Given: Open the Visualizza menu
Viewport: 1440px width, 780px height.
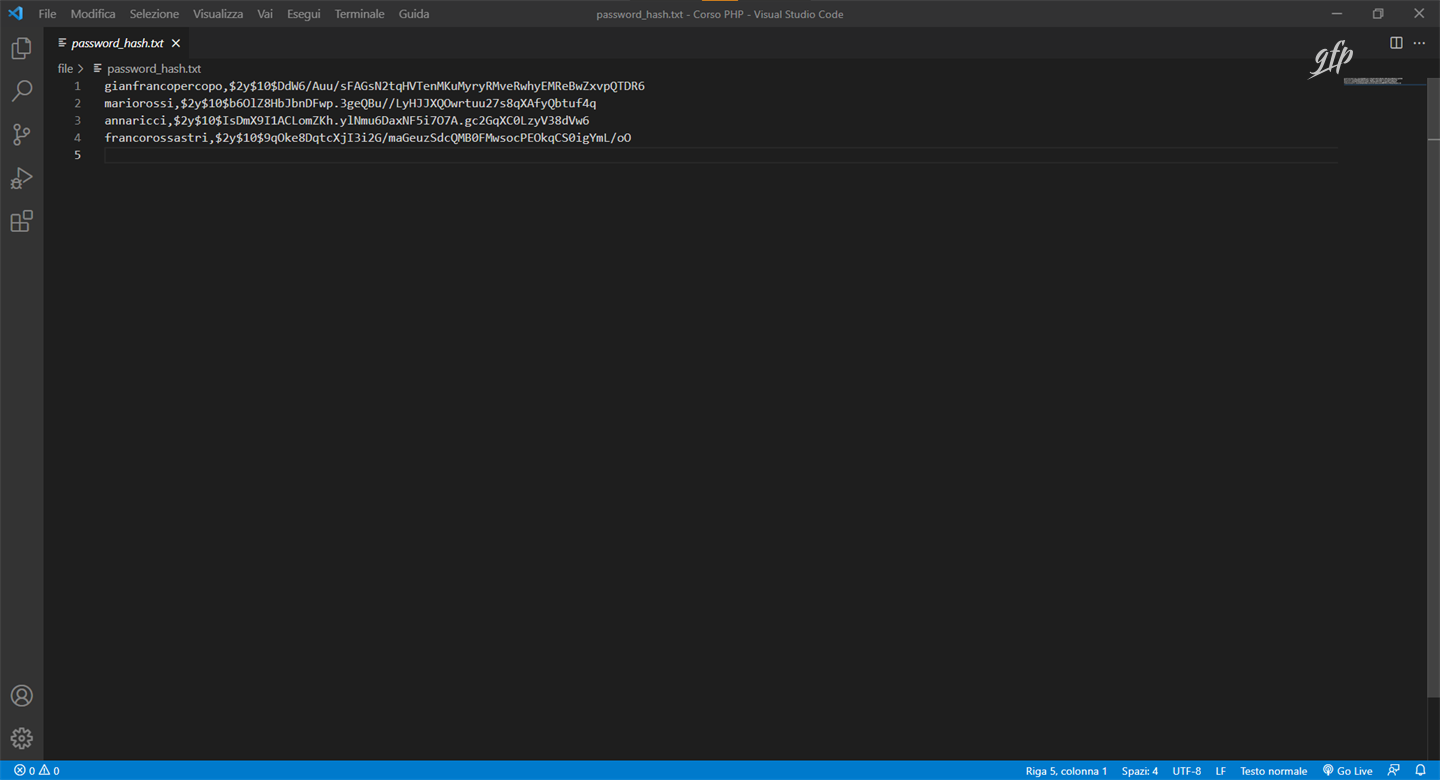Looking at the screenshot, I should [x=218, y=14].
